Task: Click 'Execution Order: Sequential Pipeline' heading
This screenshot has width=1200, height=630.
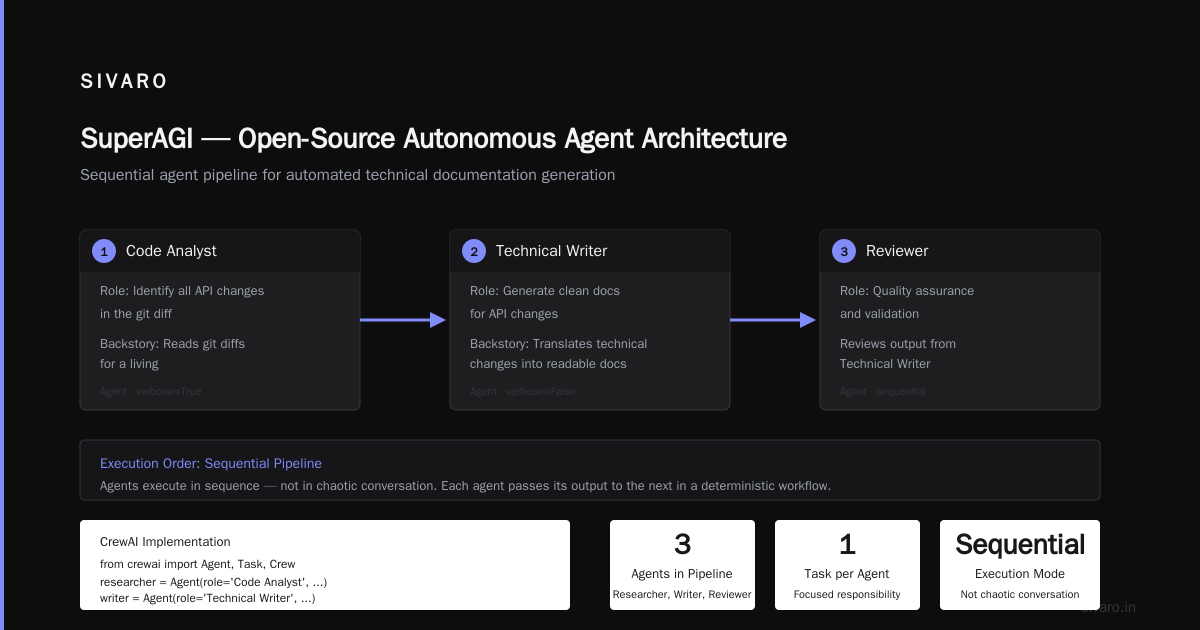Action: (x=211, y=464)
